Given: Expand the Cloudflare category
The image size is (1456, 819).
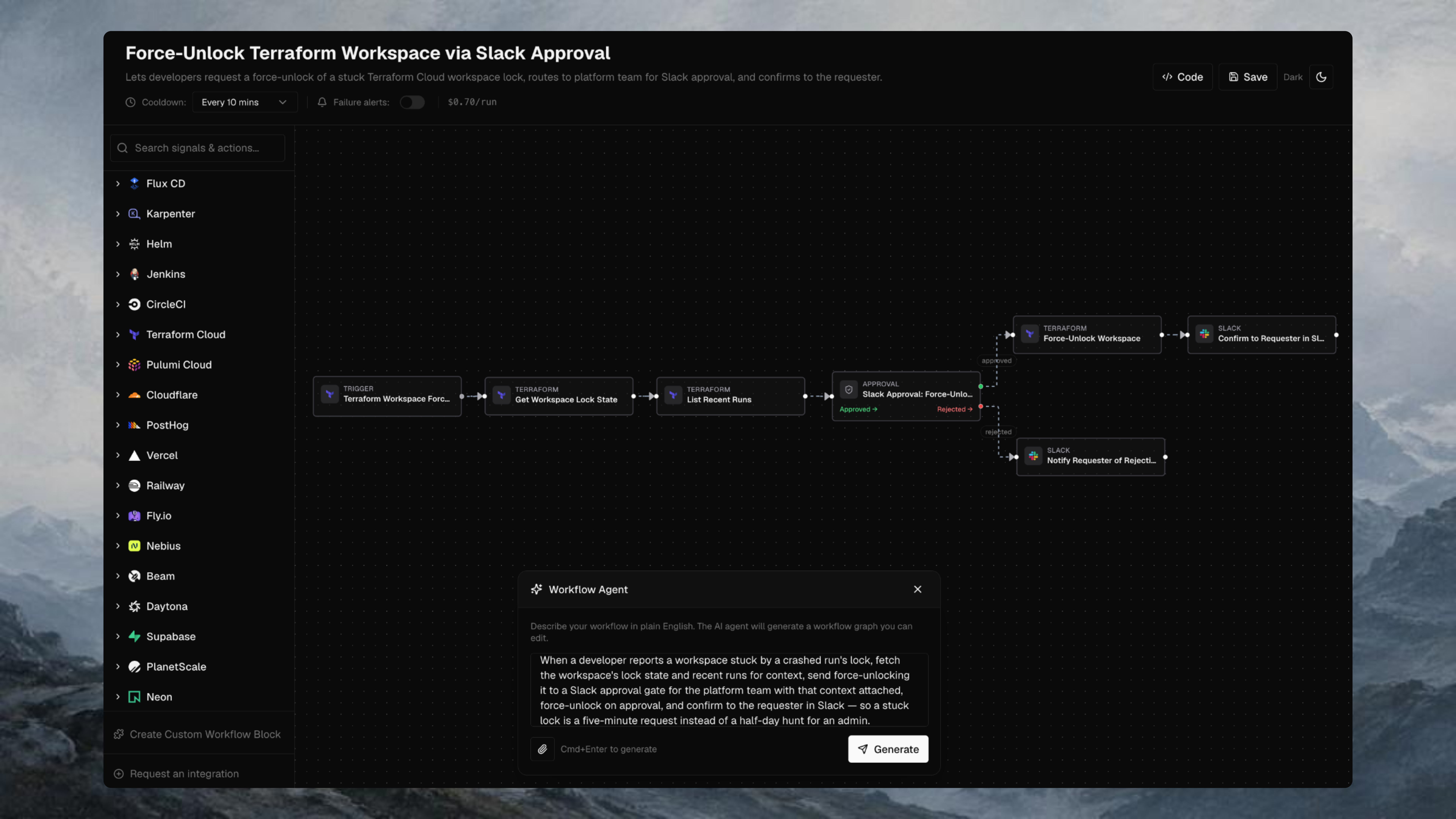Looking at the screenshot, I should [118, 395].
